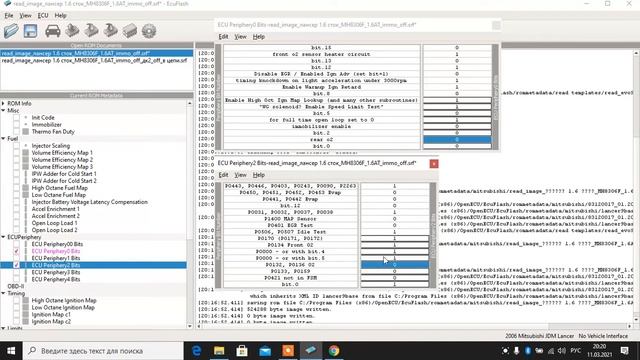The width and height of the screenshot is (640, 360).
Task: Click the Bluetooth tray icon
Action: point(528,351)
